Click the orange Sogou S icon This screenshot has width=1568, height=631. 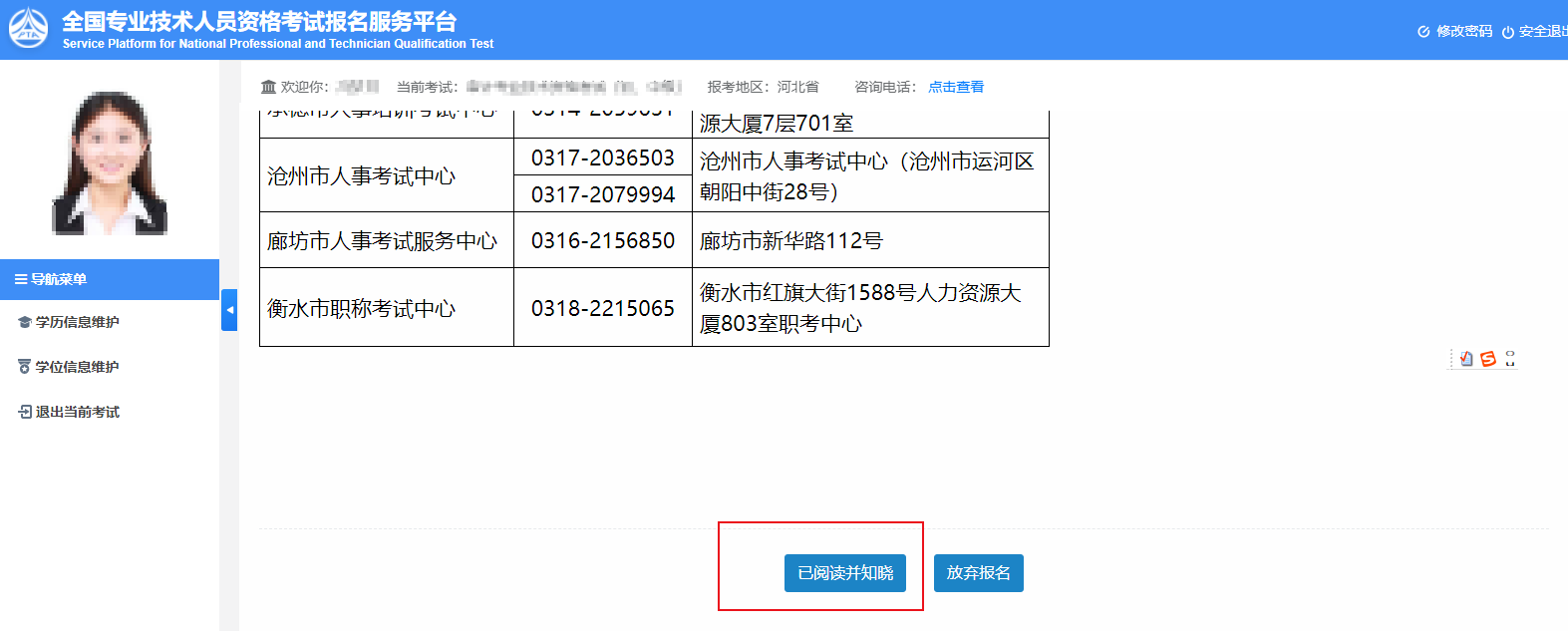[1488, 359]
